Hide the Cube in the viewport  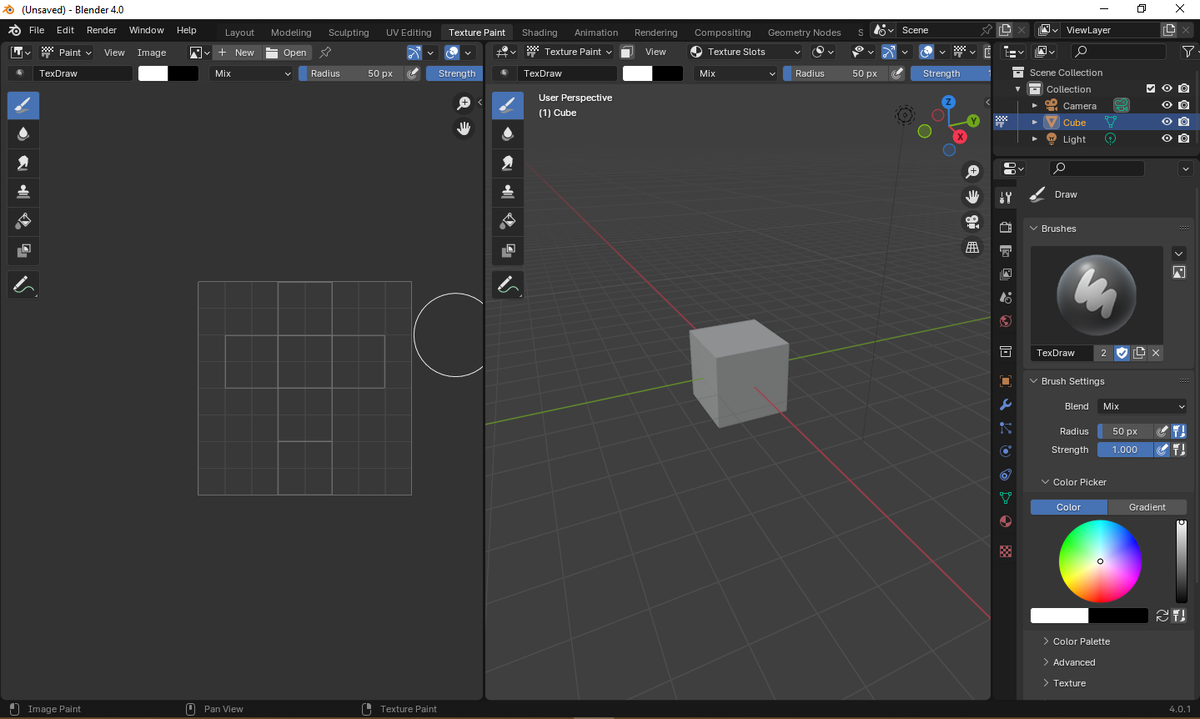click(x=1166, y=122)
